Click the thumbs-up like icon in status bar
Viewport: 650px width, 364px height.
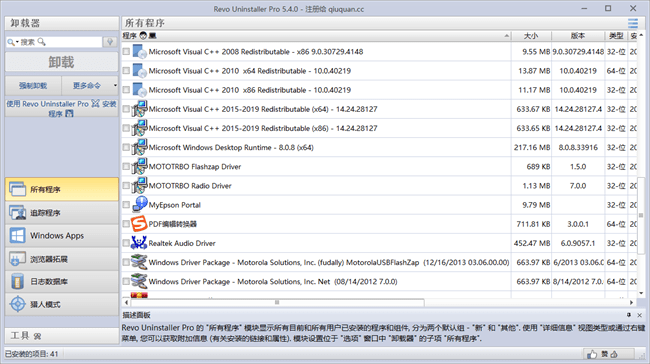pyautogui.click(x=592, y=354)
